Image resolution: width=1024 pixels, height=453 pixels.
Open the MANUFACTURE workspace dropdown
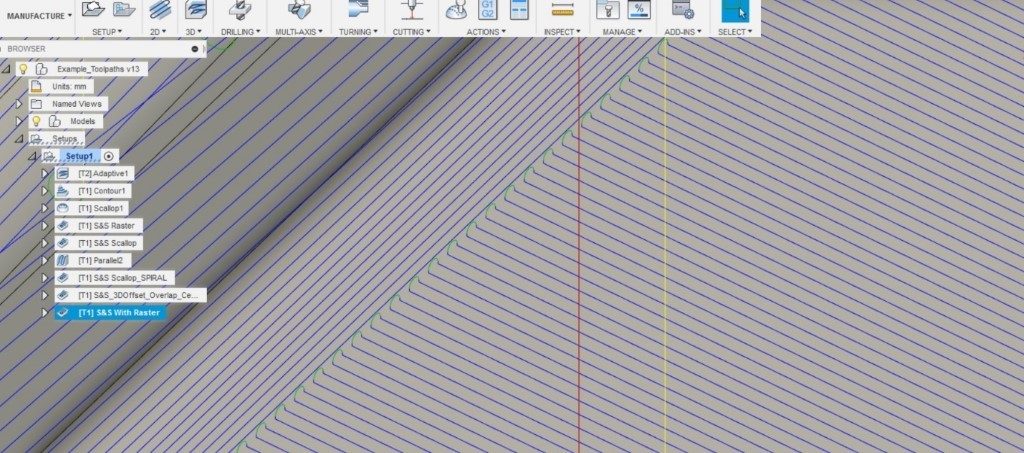pyautogui.click(x=39, y=16)
